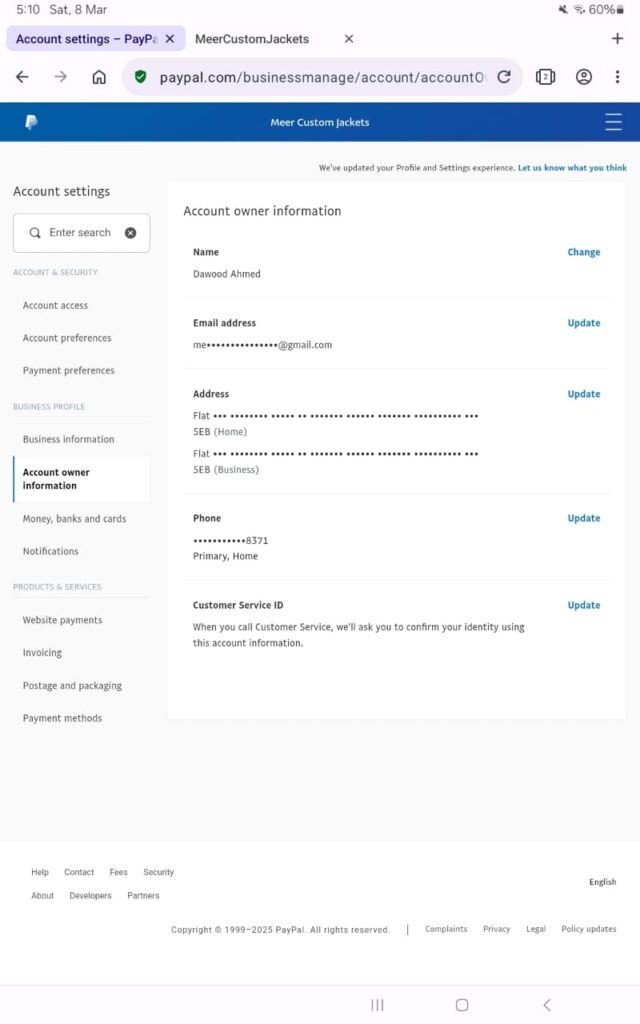Open a new browser tab
The width and height of the screenshot is (640, 1024).
click(x=617, y=39)
